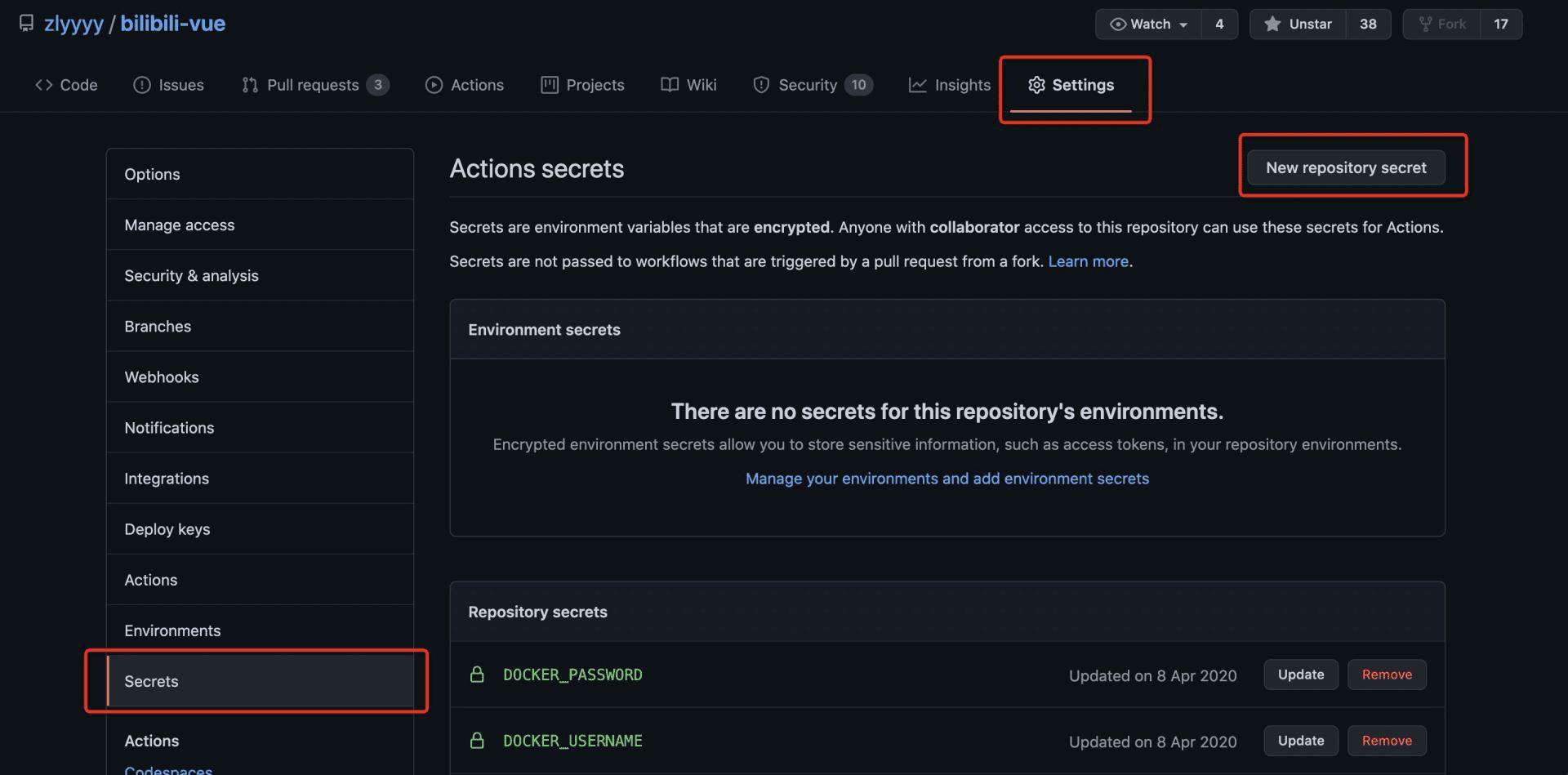This screenshot has width=1568, height=775.
Task: Click the Security count badge 10
Action: pyautogui.click(x=858, y=85)
